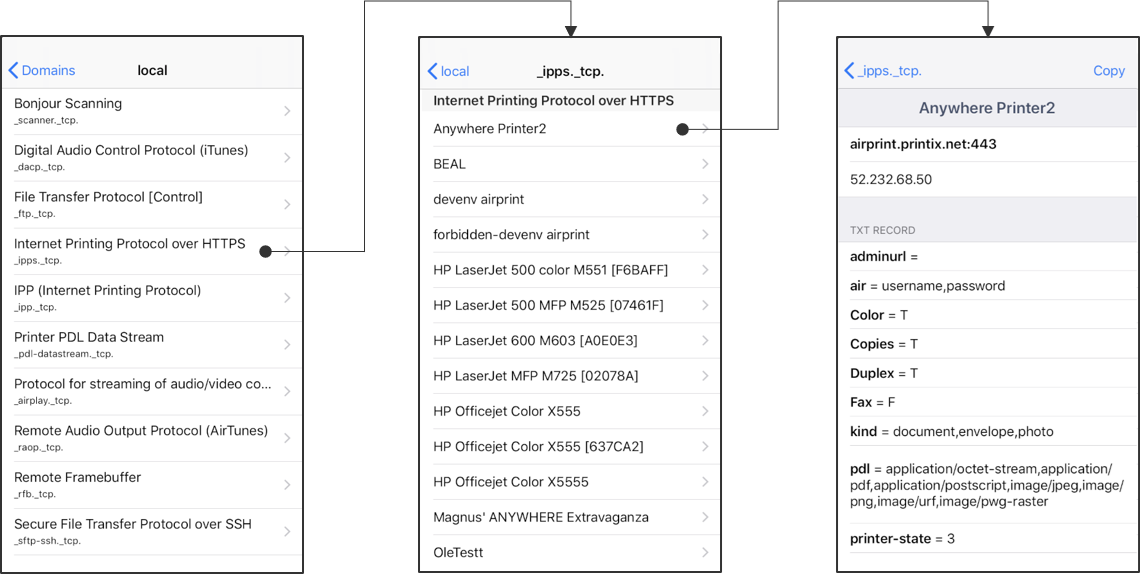
Task: Tap the chevron beside OleTestt
Action: [705, 552]
